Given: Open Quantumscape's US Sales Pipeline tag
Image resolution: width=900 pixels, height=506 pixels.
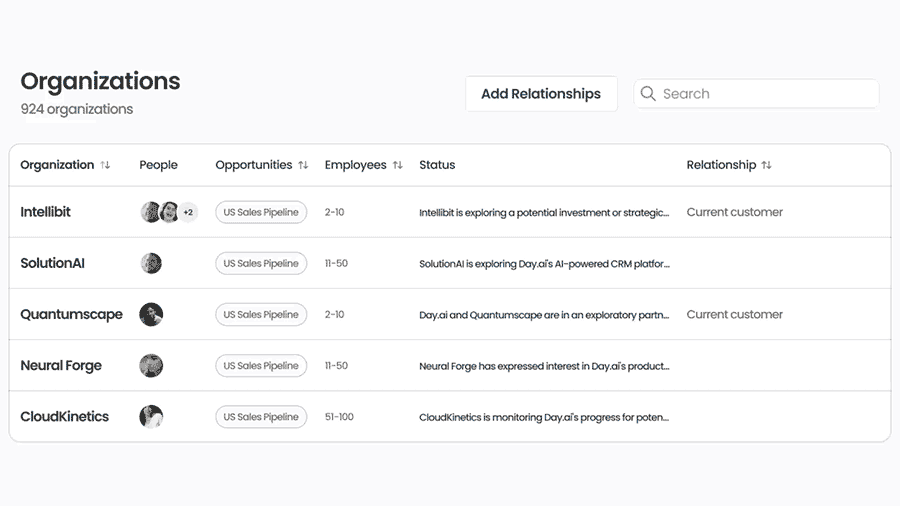Looking at the screenshot, I should pos(261,314).
